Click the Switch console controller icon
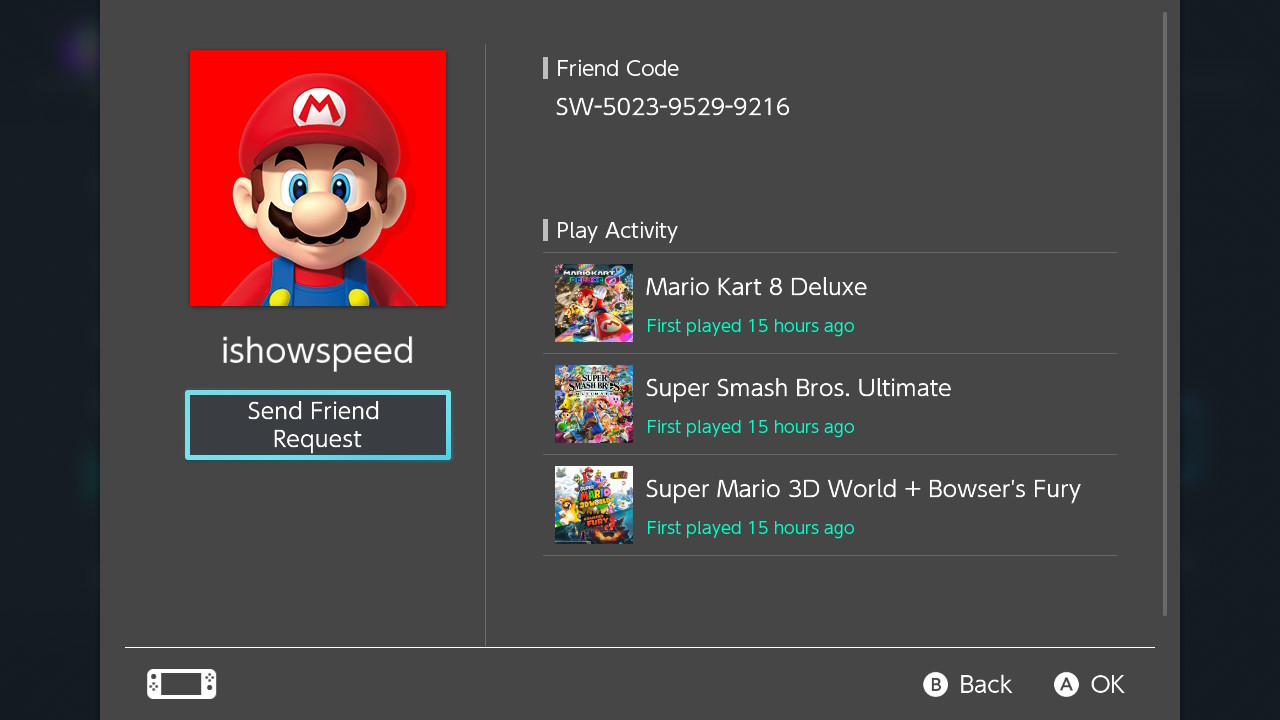Screen dimensions: 1280x720 [182, 684]
